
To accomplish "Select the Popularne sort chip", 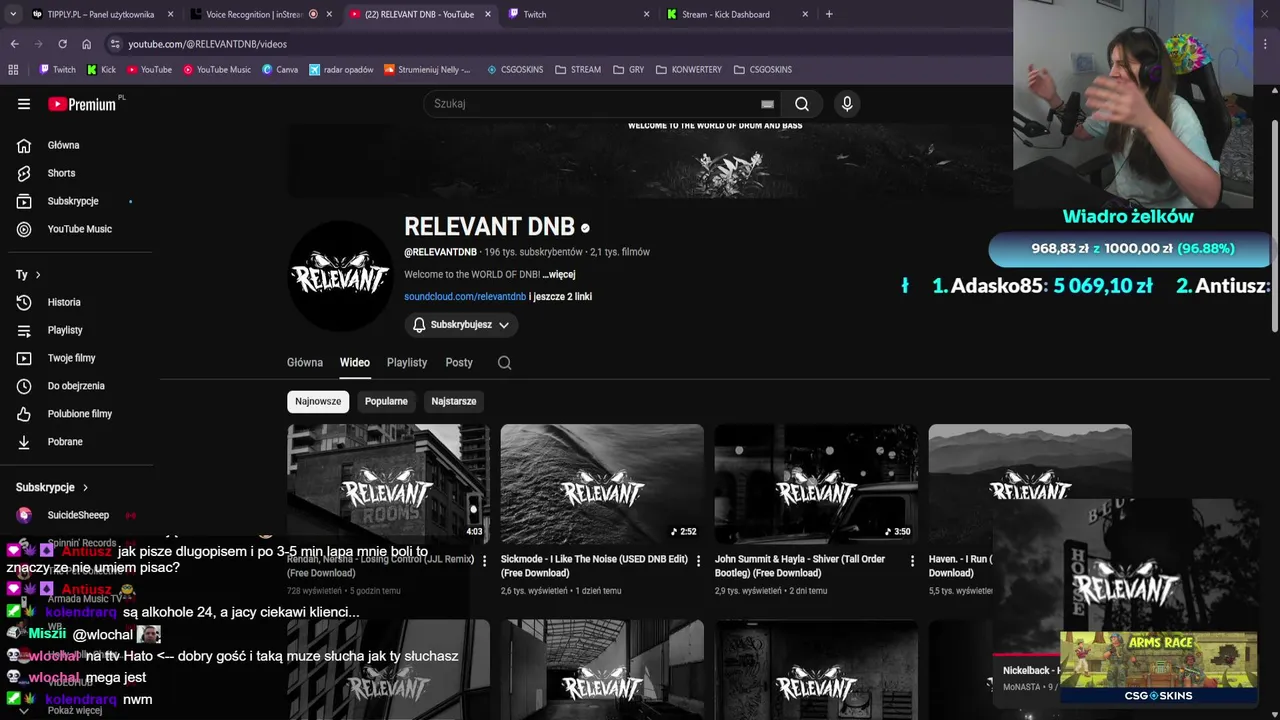I will coord(386,401).
